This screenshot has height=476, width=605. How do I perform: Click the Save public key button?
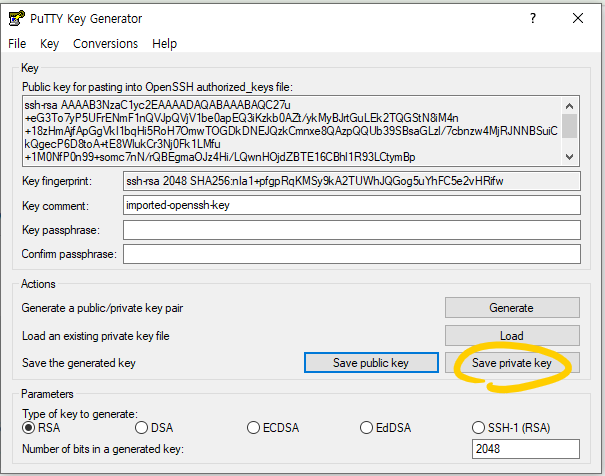pos(371,363)
